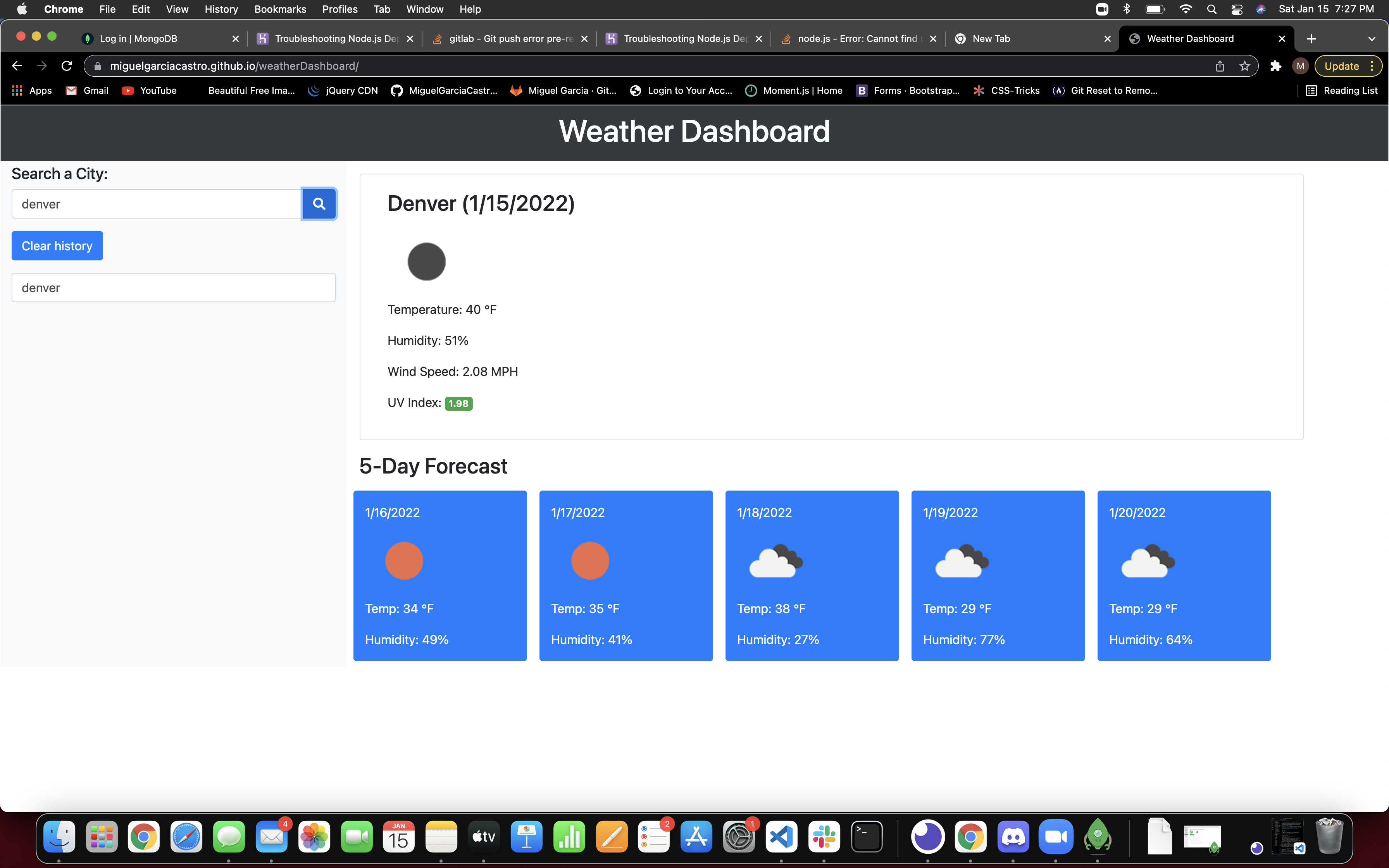Bookmark this page using the star icon

(1245, 65)
